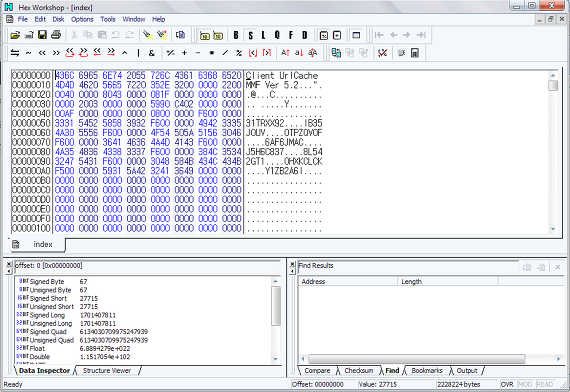The height and width of the screenshot is (392, 570).
Task: Click the Goto offset icon
Action: tap(180, 35)
